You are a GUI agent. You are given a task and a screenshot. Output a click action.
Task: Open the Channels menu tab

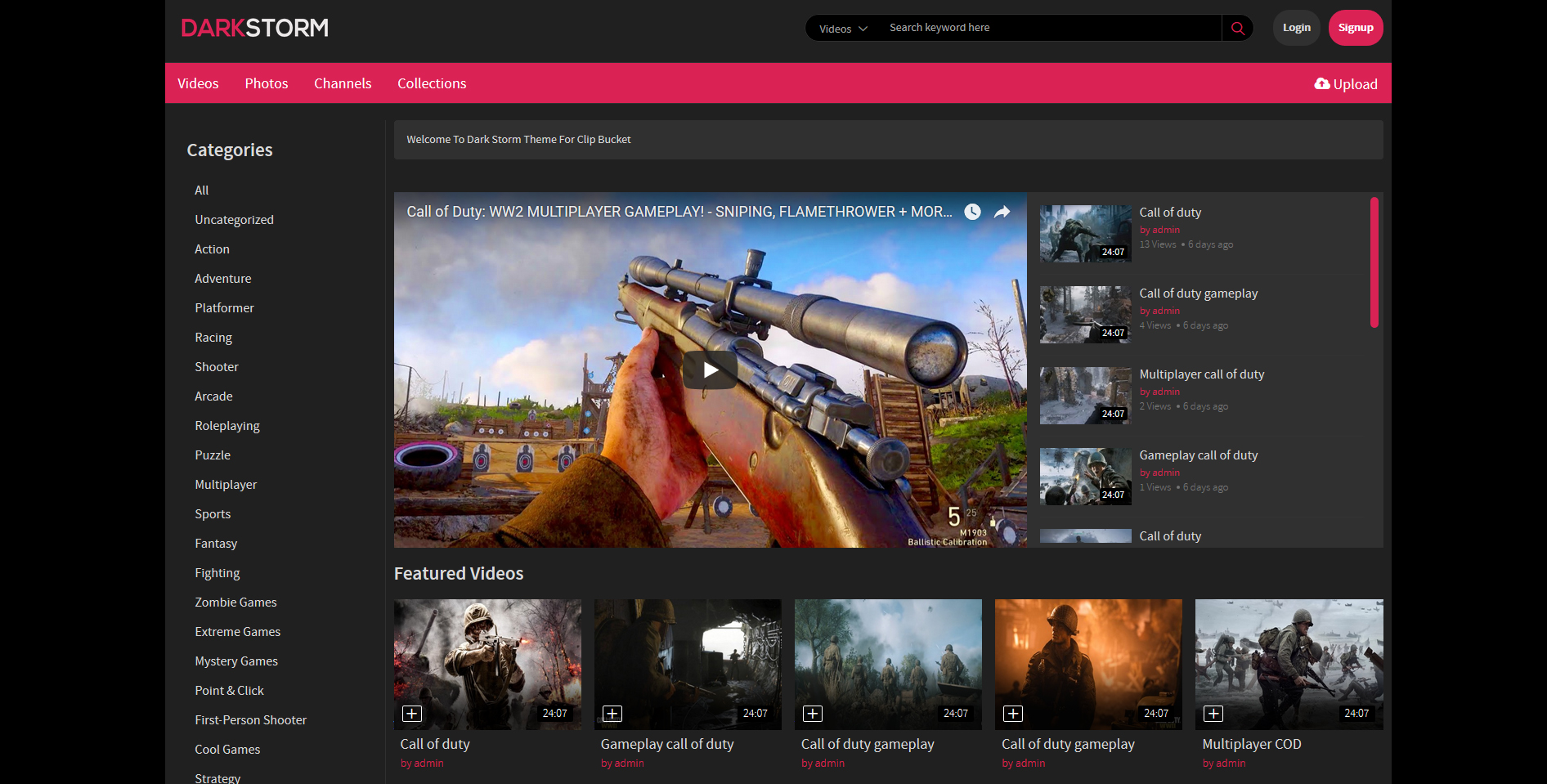pos(343,83)
